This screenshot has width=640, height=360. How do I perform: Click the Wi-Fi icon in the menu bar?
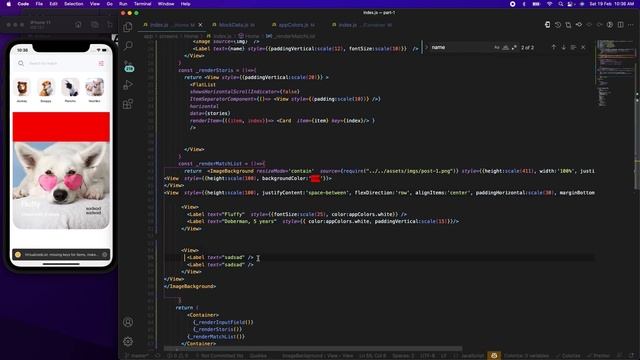[x=549, y=4]
